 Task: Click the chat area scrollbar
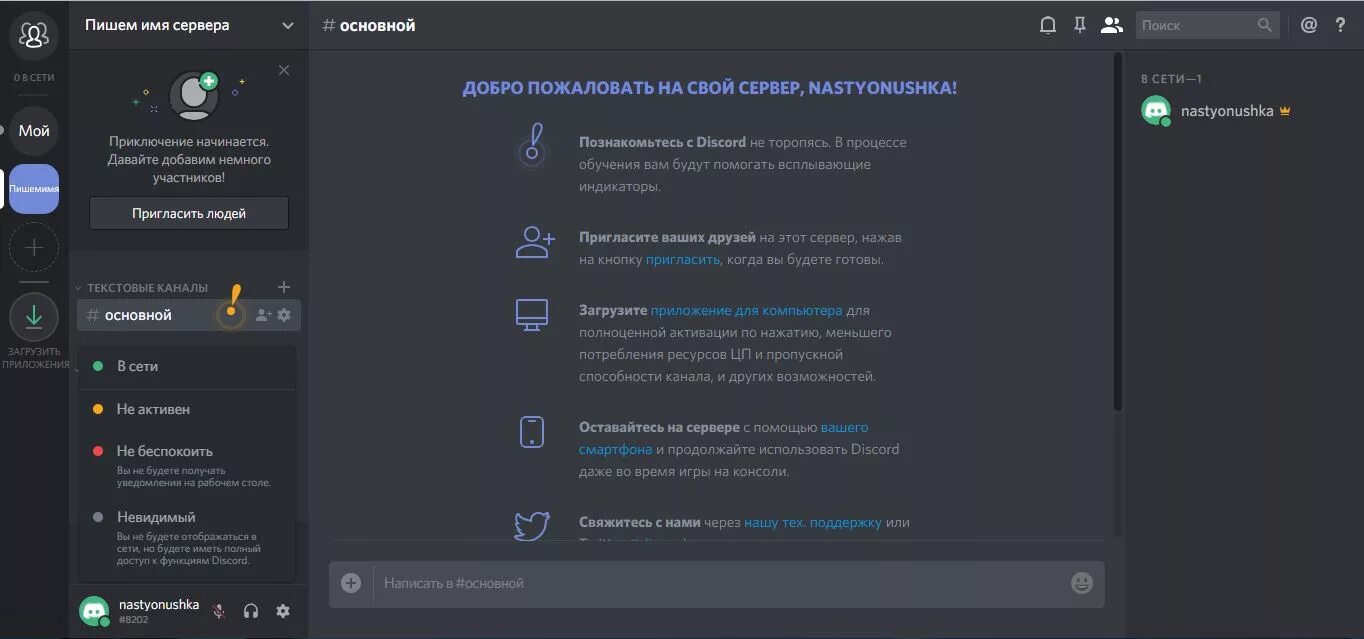[1118, 232]
